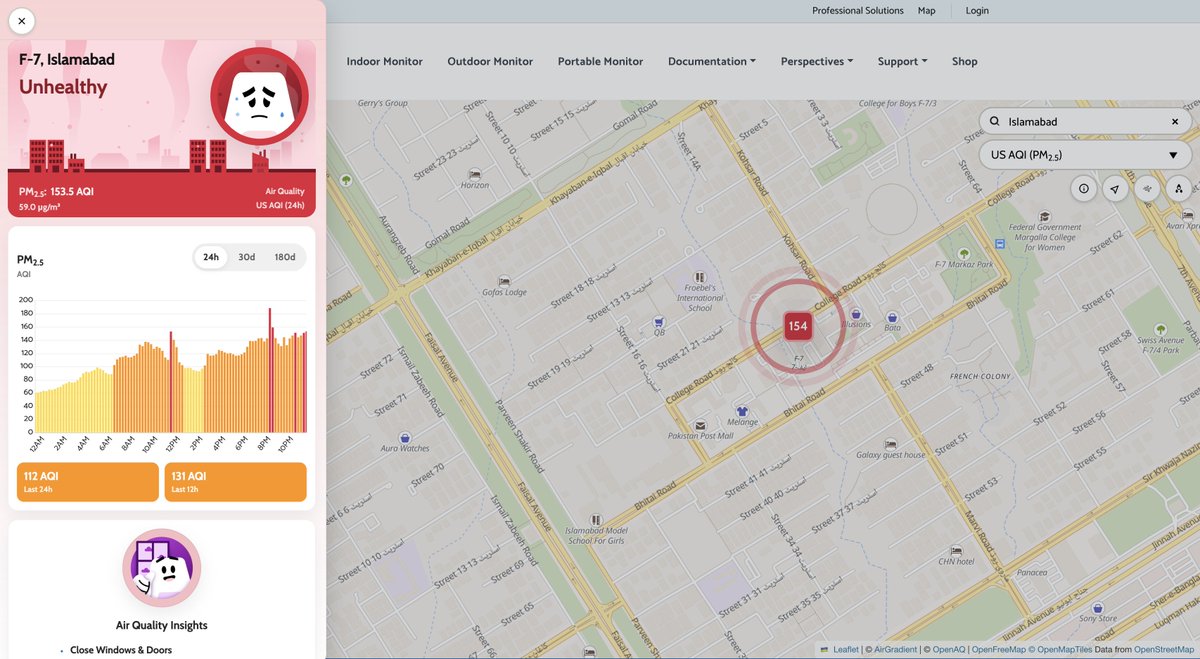The image size is (1200, 659).
Task: Click the Air Quality Insights mascot icon
Action: pos(162,569)
